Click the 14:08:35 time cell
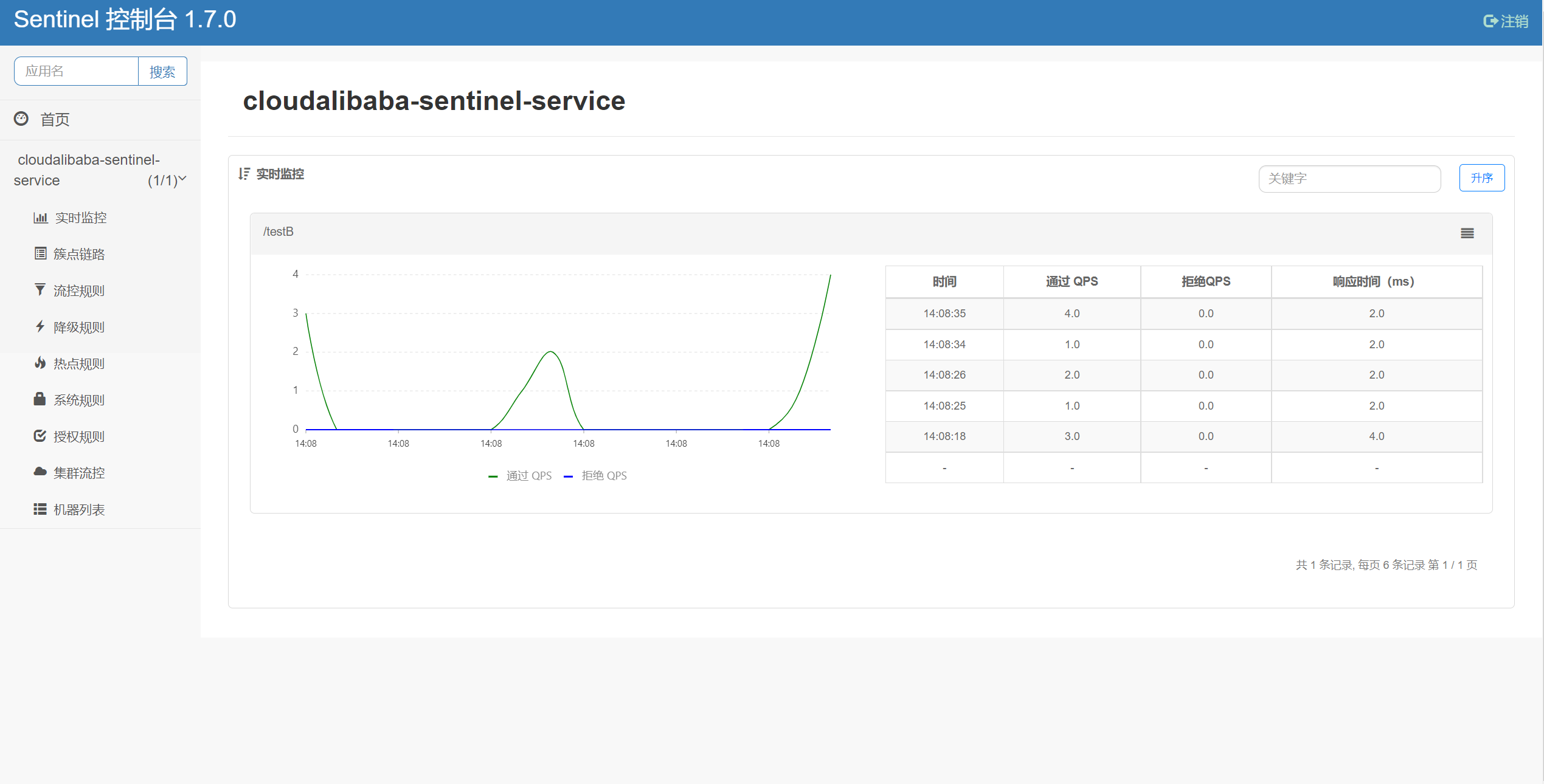This screenshot has height=784, width=1544. coord(944,314)
